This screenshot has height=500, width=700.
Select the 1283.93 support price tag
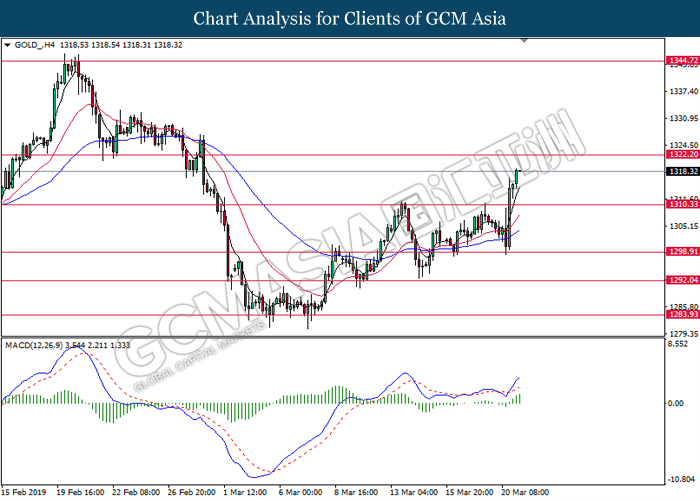coord(681,315)
